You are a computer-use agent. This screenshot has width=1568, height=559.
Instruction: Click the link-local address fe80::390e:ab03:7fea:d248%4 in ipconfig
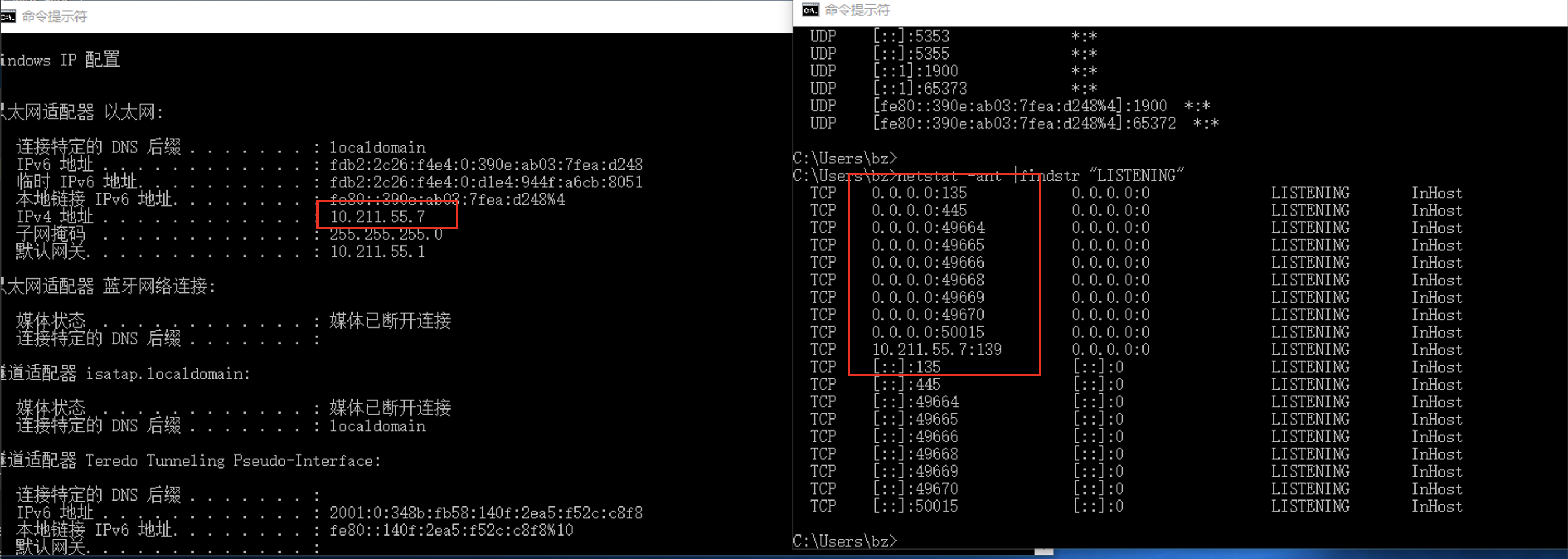[x=447, y=200]
